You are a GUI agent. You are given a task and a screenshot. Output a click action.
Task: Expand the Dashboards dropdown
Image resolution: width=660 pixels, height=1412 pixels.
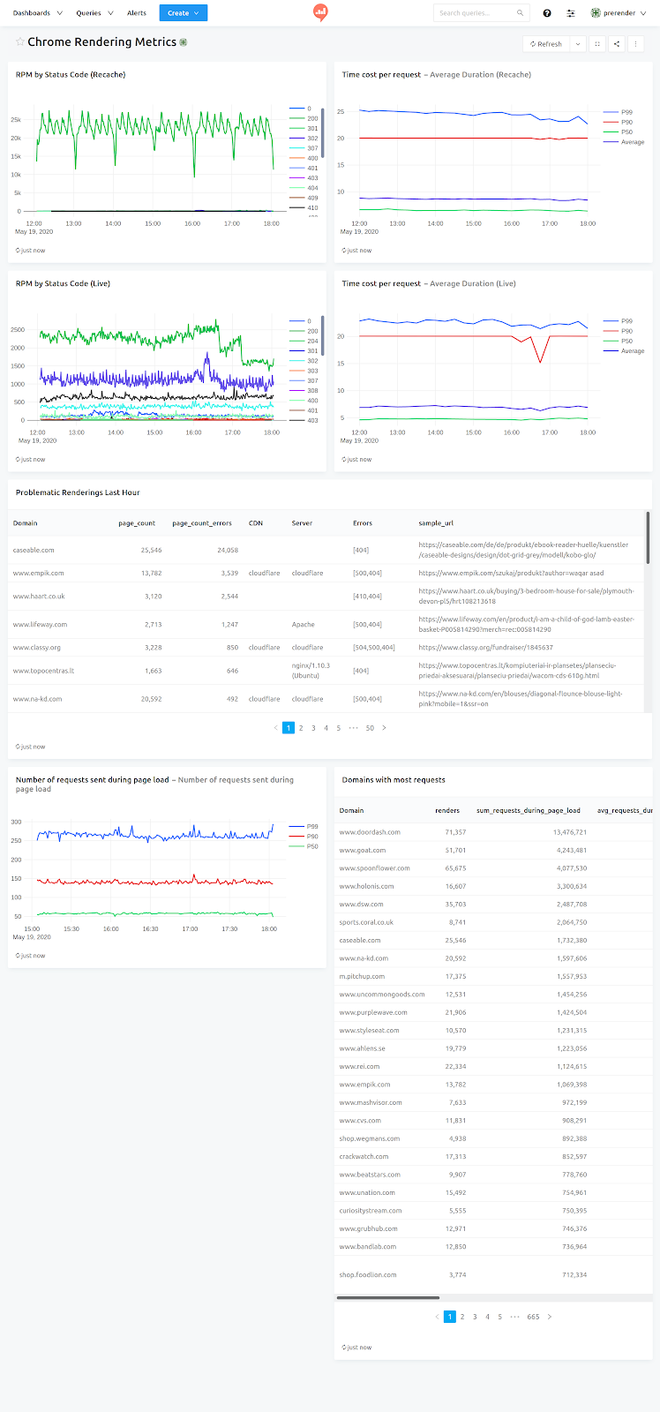click(x=37, y=13)
